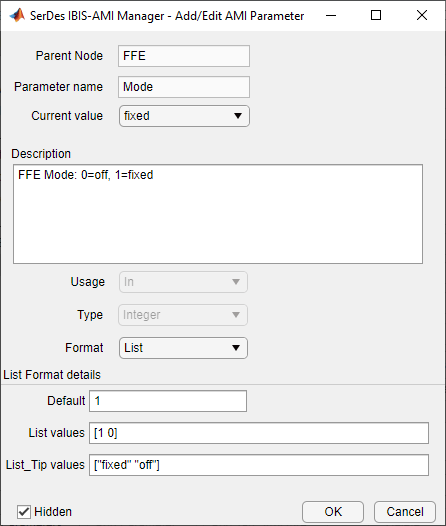This screenshot has width=446, height=526.
Task: Minimize the Add/Edit AMI Parameter window
Action: pyautogui.click(x=331, y=15)
